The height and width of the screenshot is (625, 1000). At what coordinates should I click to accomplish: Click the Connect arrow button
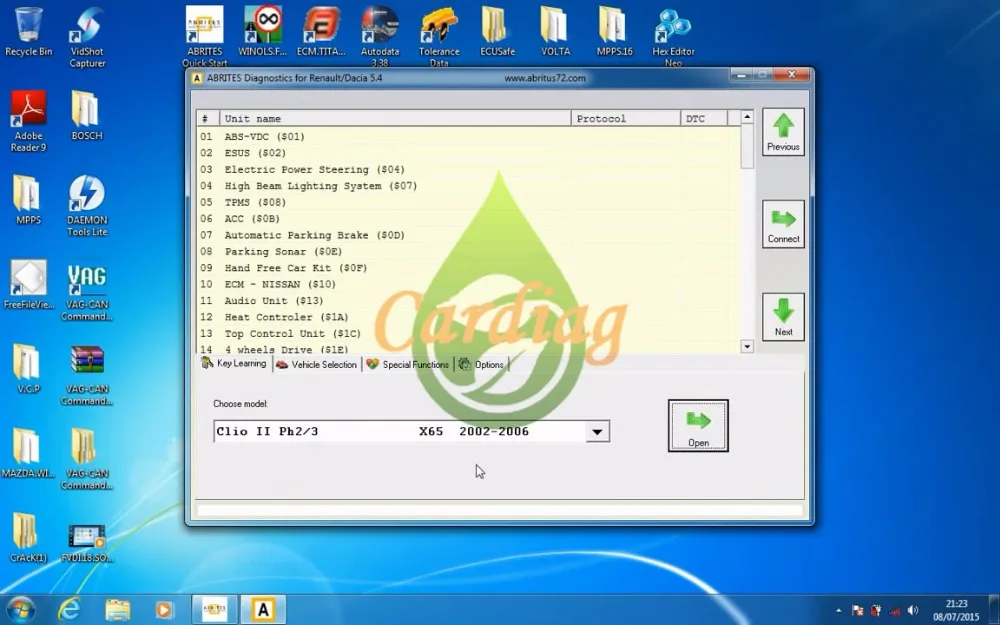click(783, 224)
